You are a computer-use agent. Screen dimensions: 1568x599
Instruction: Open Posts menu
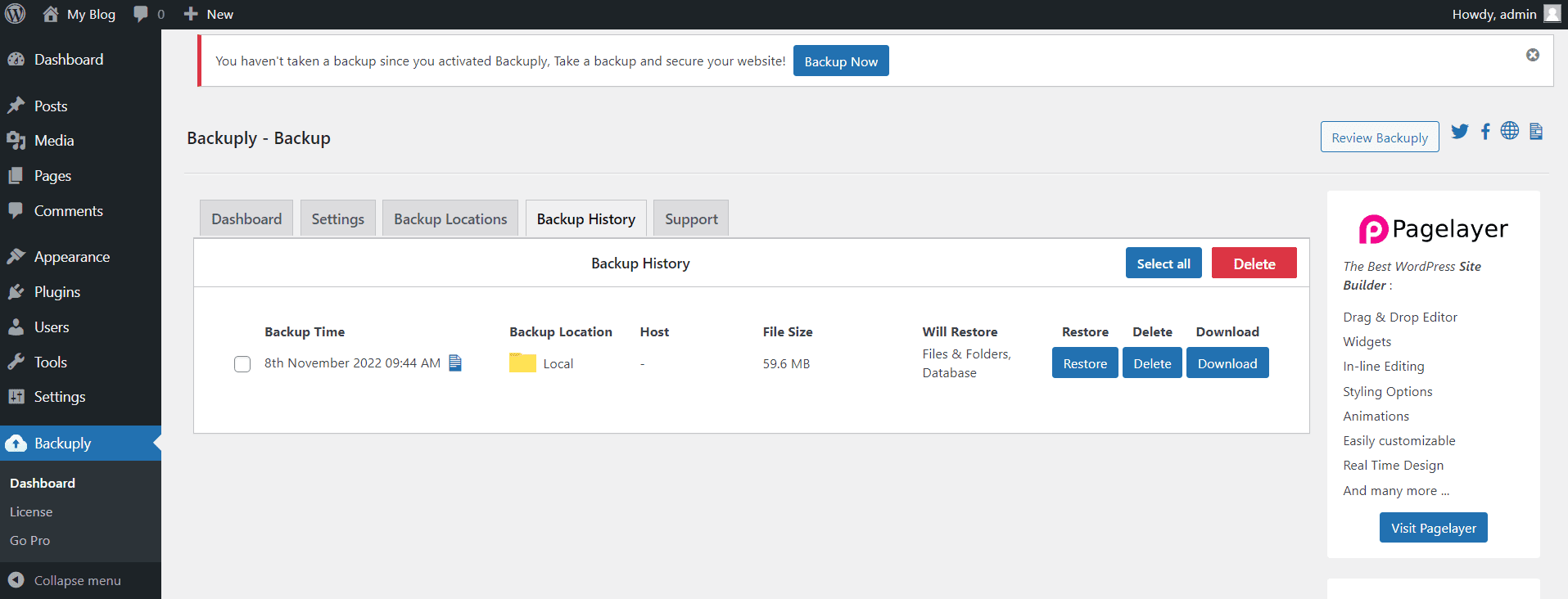(80, 106)
